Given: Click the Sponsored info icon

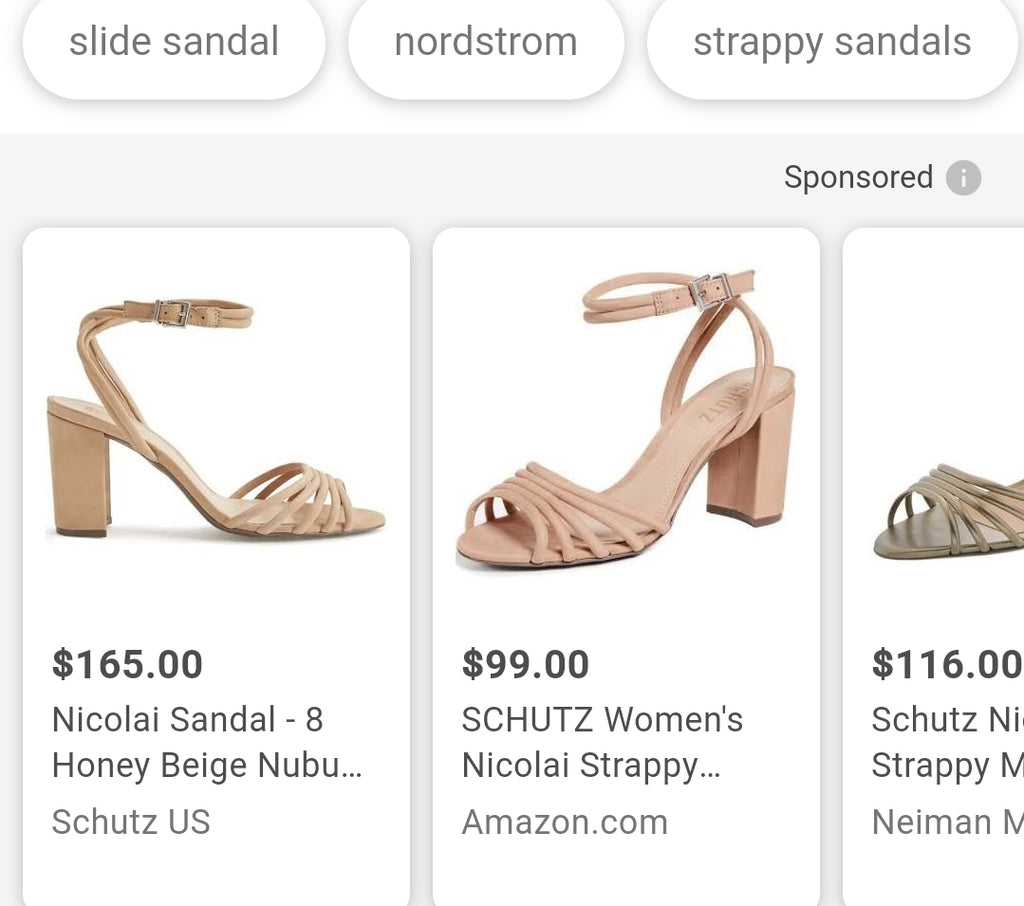Looking at the screenshot, I should pyautogui.click(x=963, y=178).
